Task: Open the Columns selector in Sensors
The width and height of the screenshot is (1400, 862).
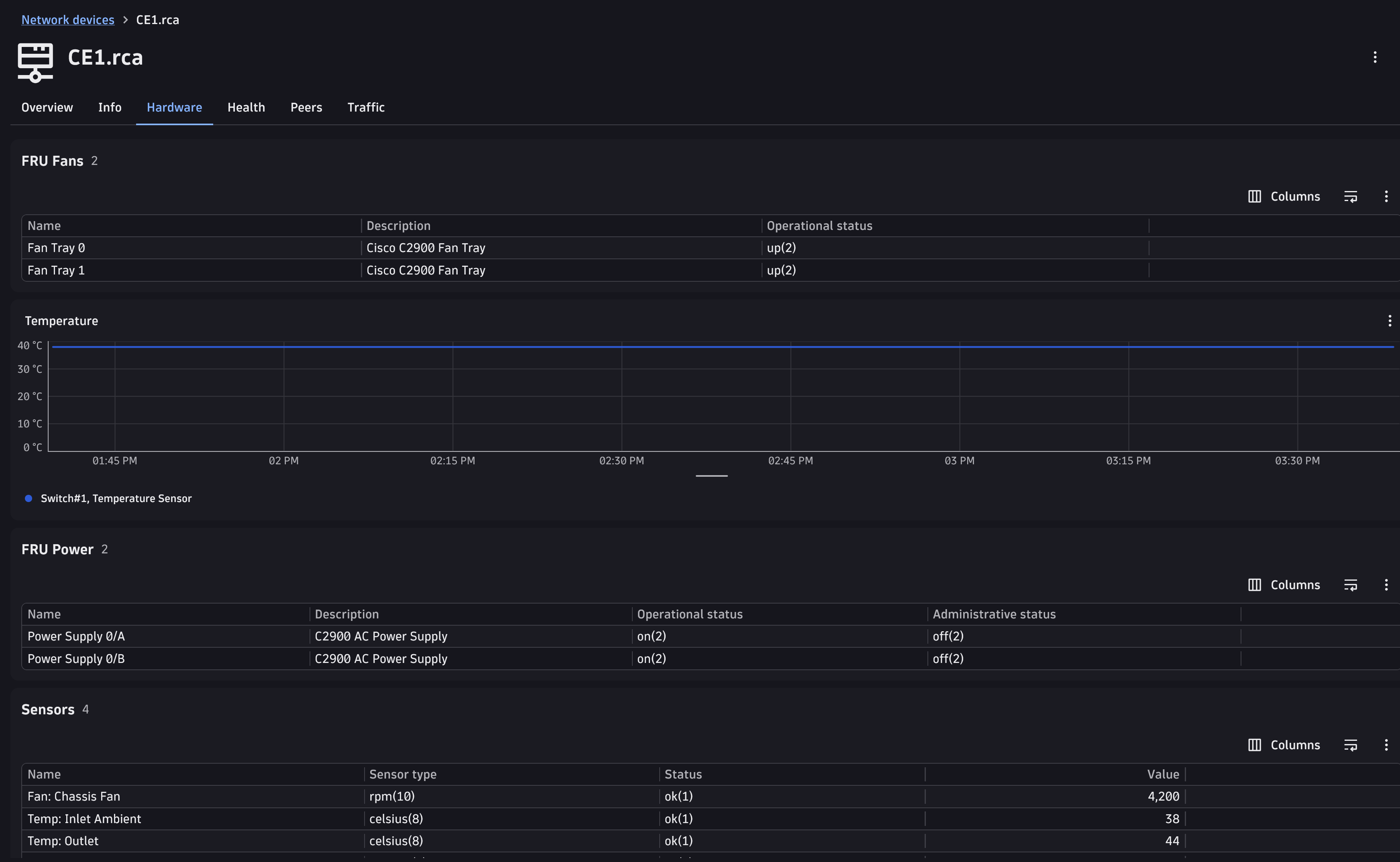Action: [1284, 744]
